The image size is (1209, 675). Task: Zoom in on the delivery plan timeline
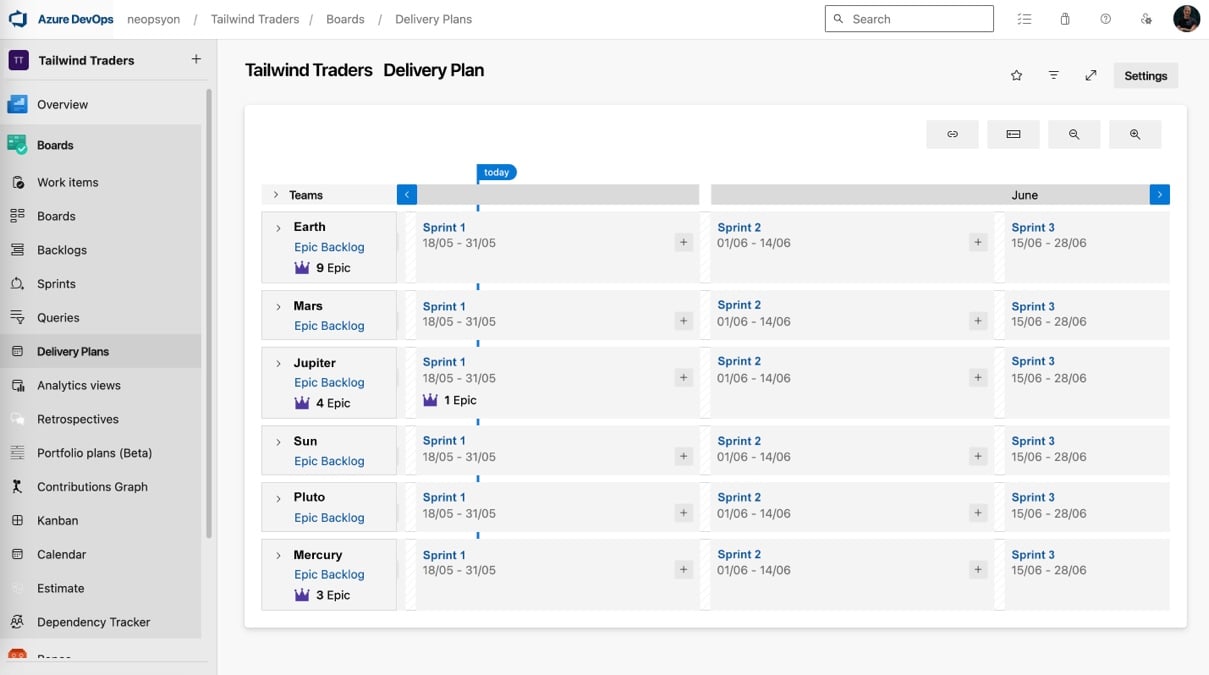(1135, 133)
